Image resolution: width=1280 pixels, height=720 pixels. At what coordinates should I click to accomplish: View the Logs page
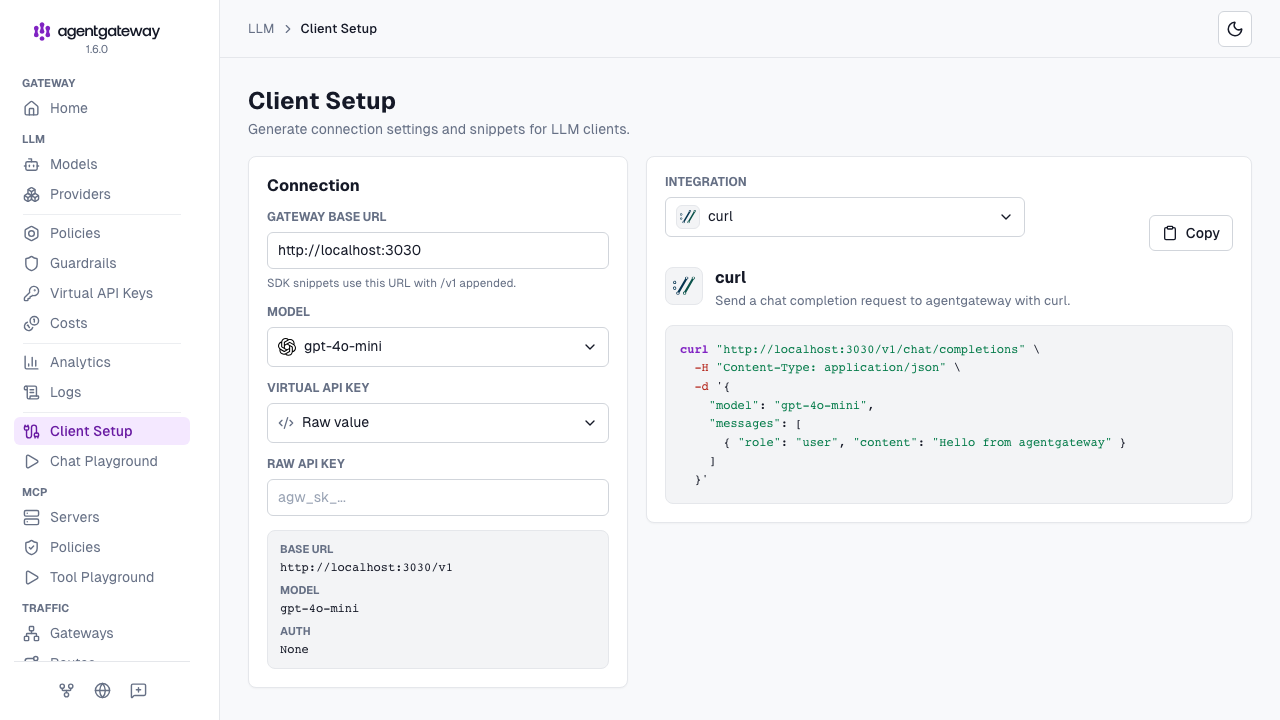coord(102,392)
